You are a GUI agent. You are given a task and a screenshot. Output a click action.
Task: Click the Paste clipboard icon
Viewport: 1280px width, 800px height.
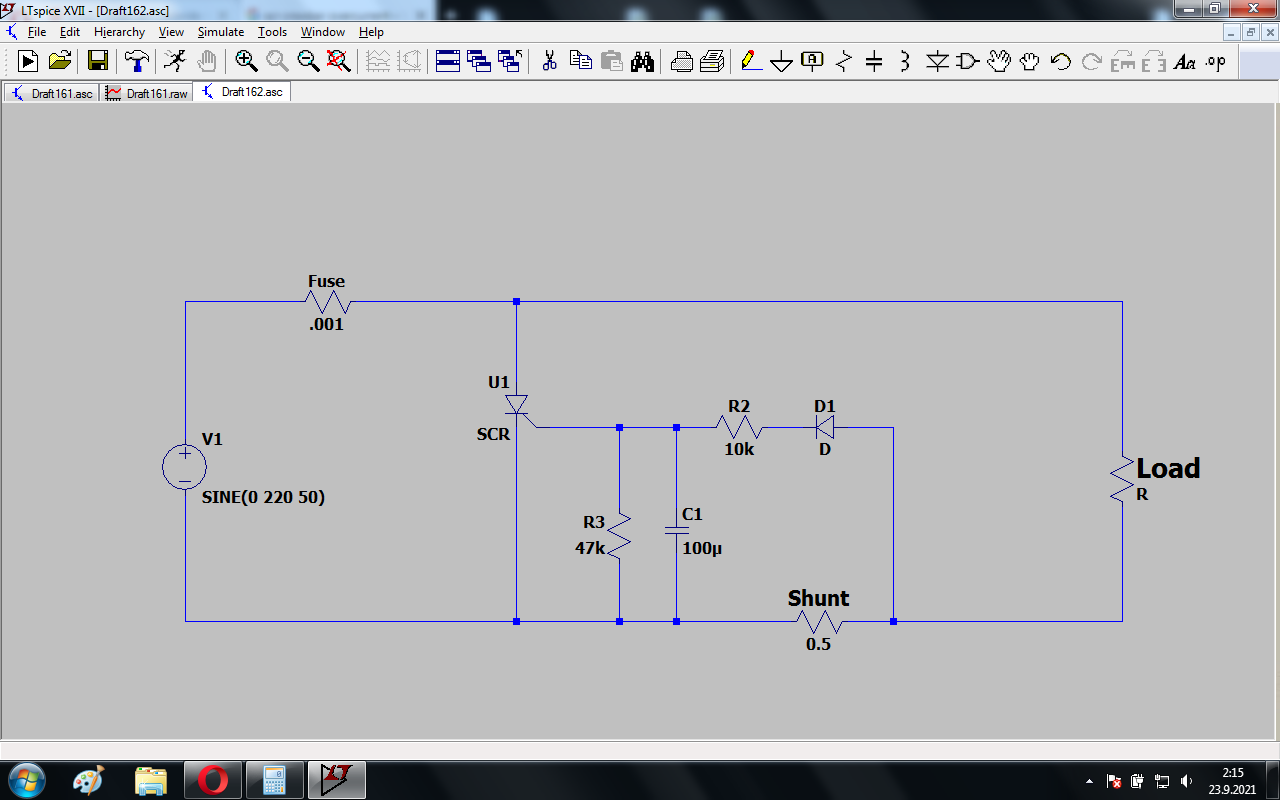point(612,61)
